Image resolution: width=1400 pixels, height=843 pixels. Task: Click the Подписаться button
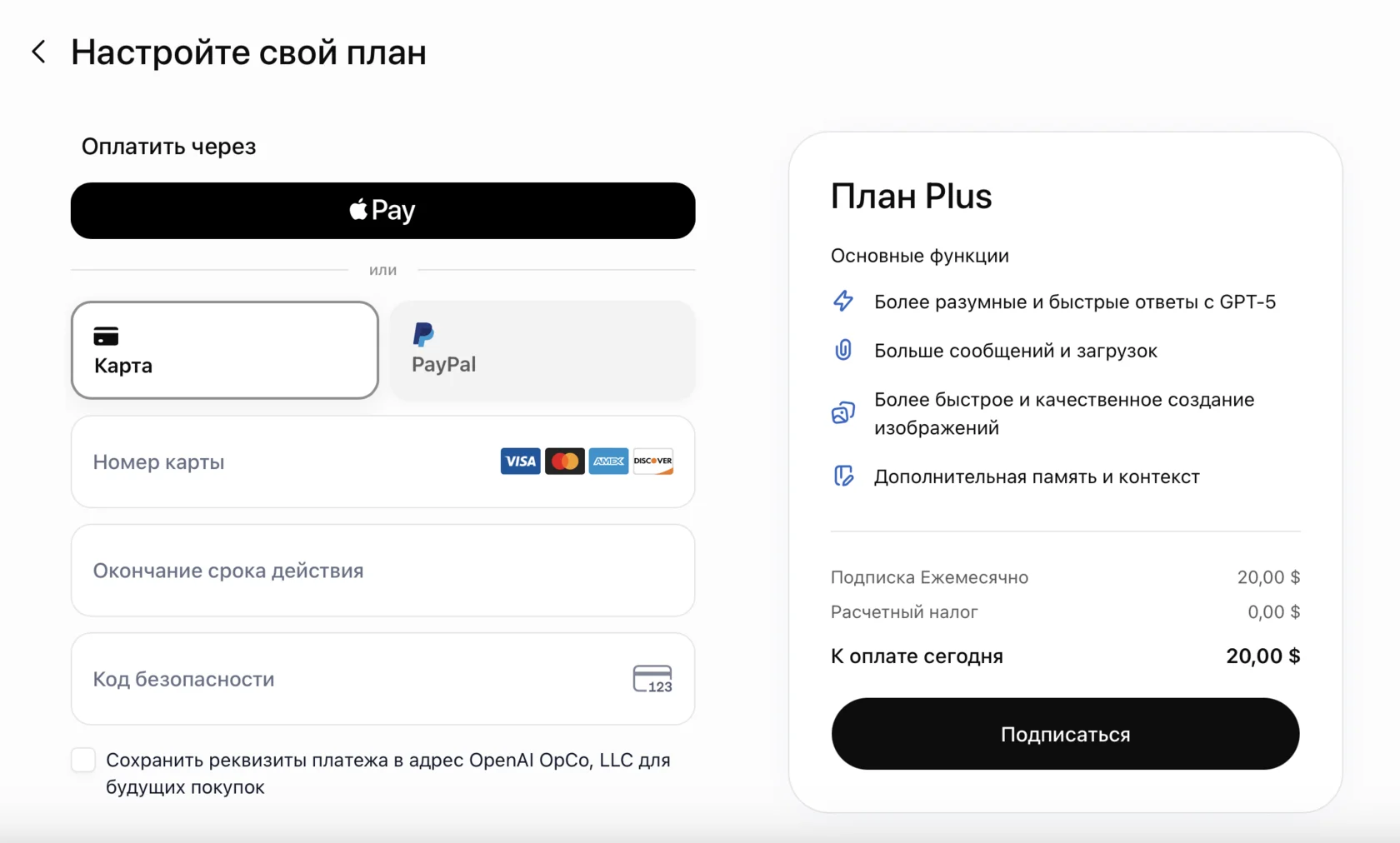(x=1065, y=734)
